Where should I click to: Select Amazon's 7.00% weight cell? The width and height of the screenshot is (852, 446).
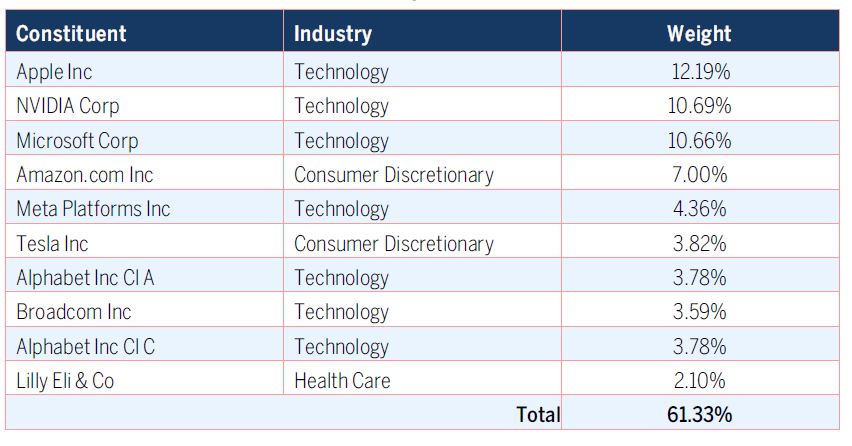[x=699, y=175]
